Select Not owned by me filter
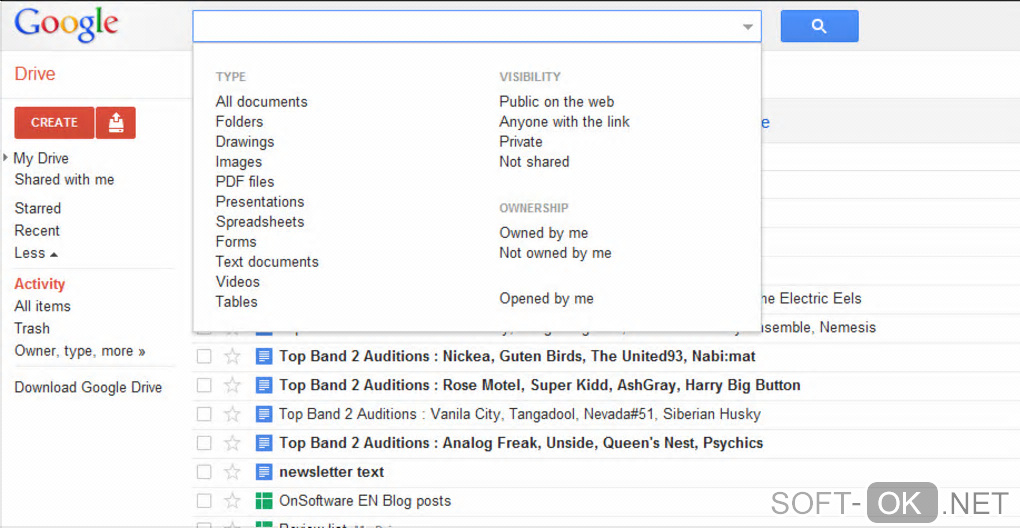1020x528 pixels. 556,253
